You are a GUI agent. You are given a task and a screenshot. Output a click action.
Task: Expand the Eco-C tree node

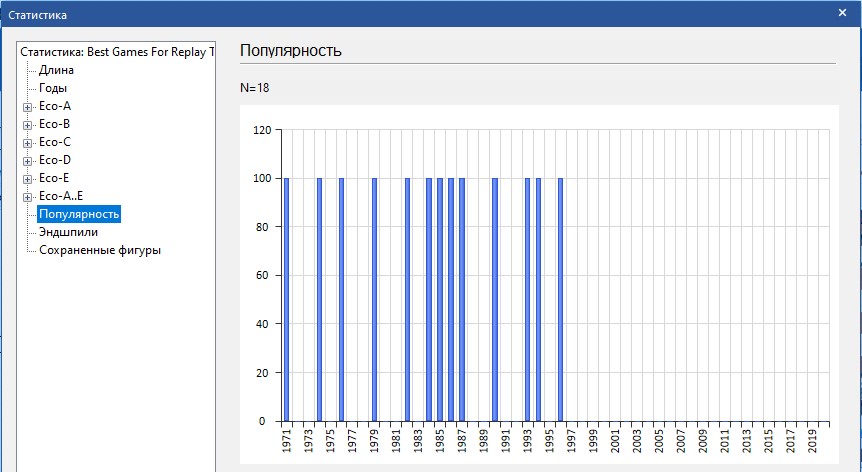click(x=27, y=143)
